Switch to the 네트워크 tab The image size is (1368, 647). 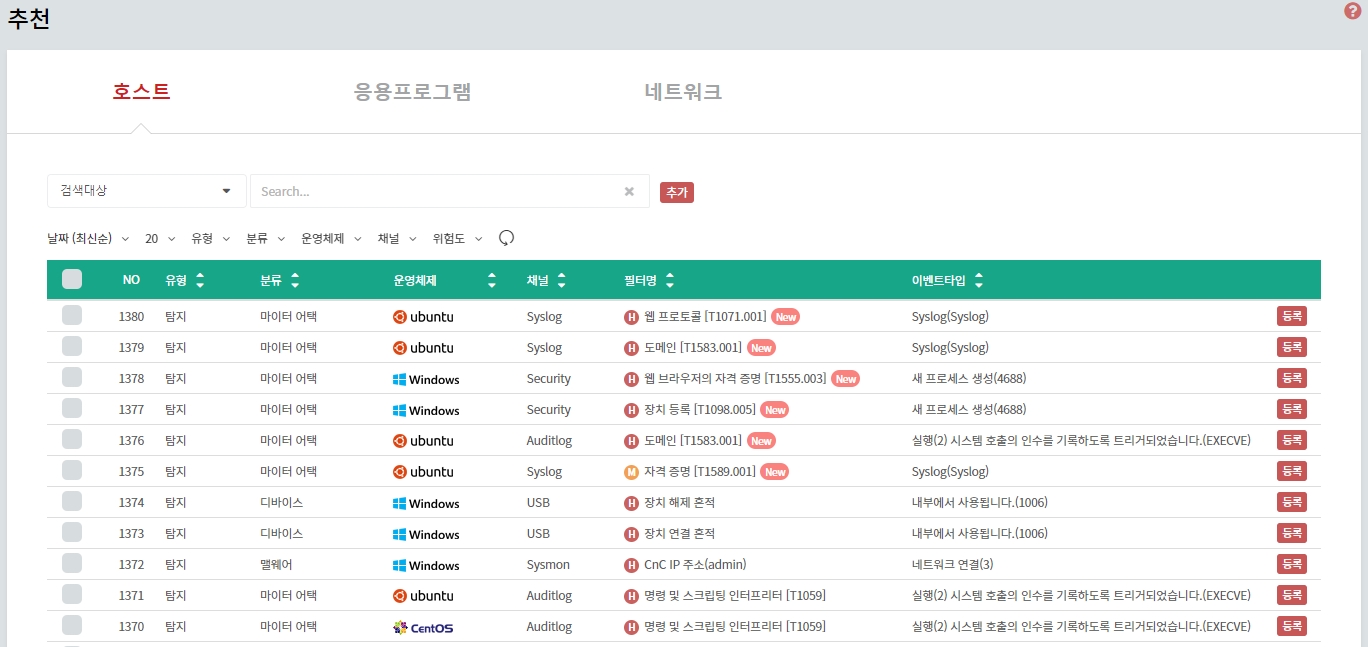tap(683, 92)
